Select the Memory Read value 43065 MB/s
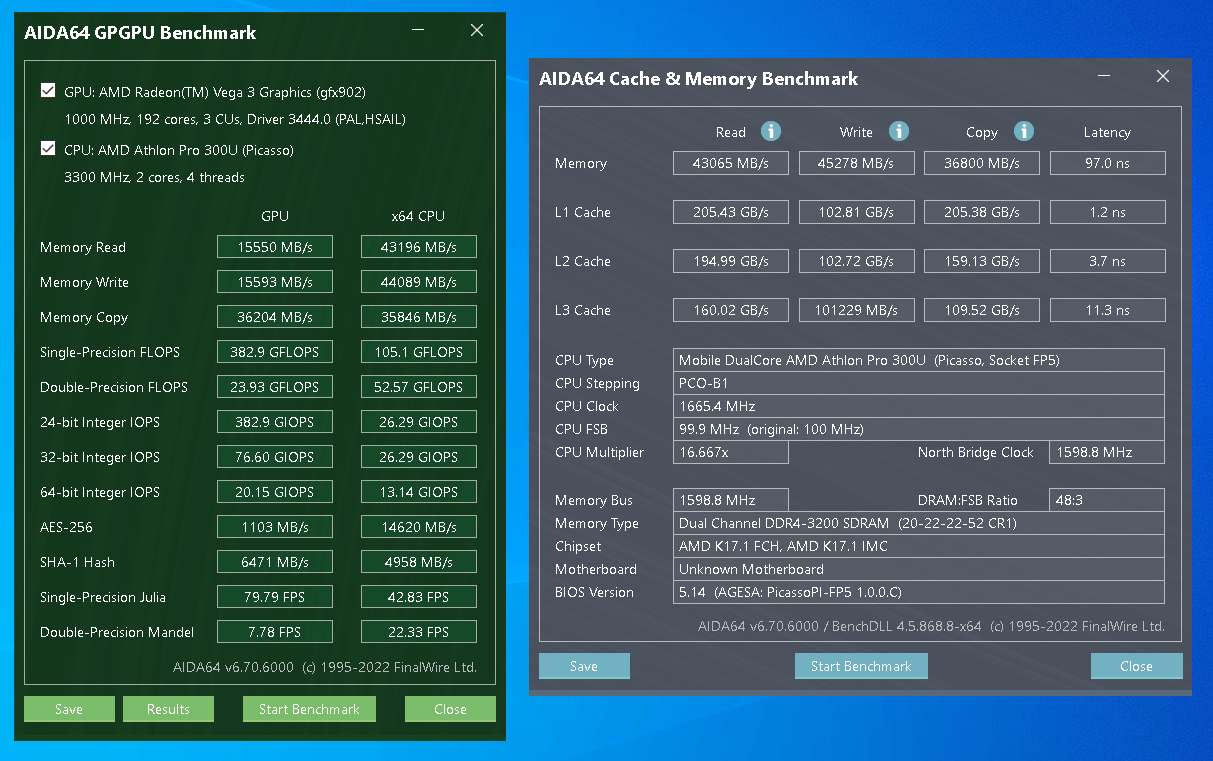 pos(731,163)
